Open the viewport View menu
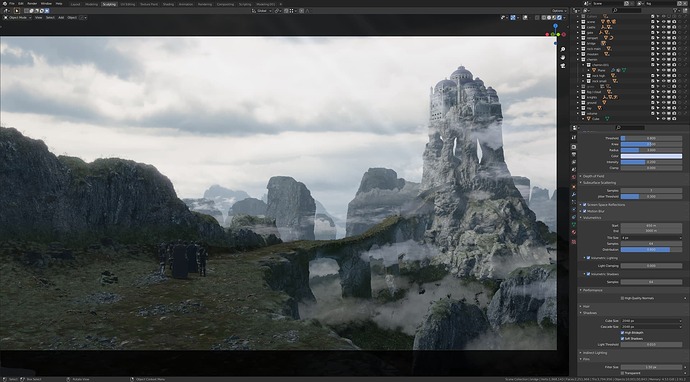Image resolution: width=690 pixels, height=382 pixels. [x=39, y=18]
